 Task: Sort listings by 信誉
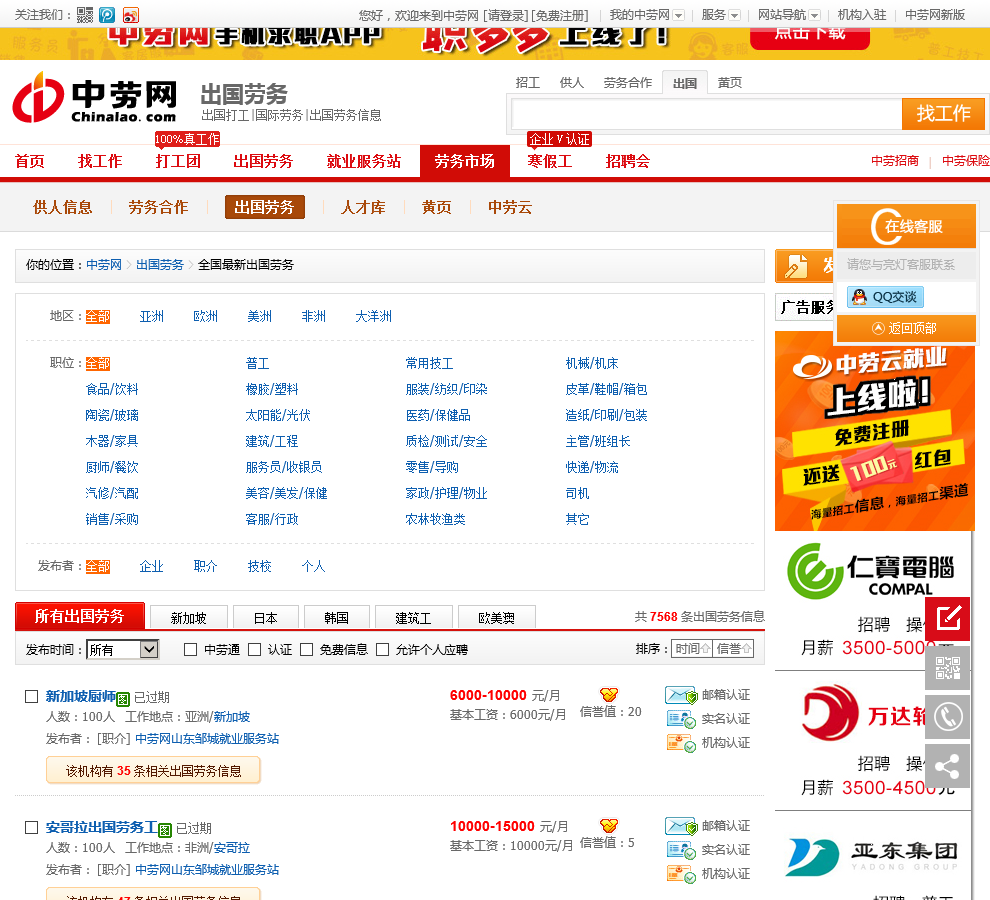click(x=734, y=649)
